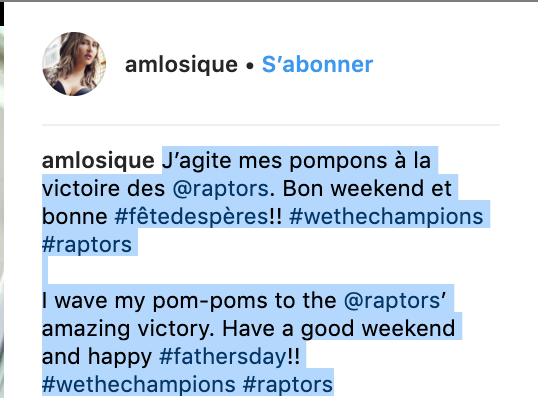Click the phrase 'Bon weekend et' in the caption
Image resolution: width=538 pixels, height=398 pixels.
[367, 188]
